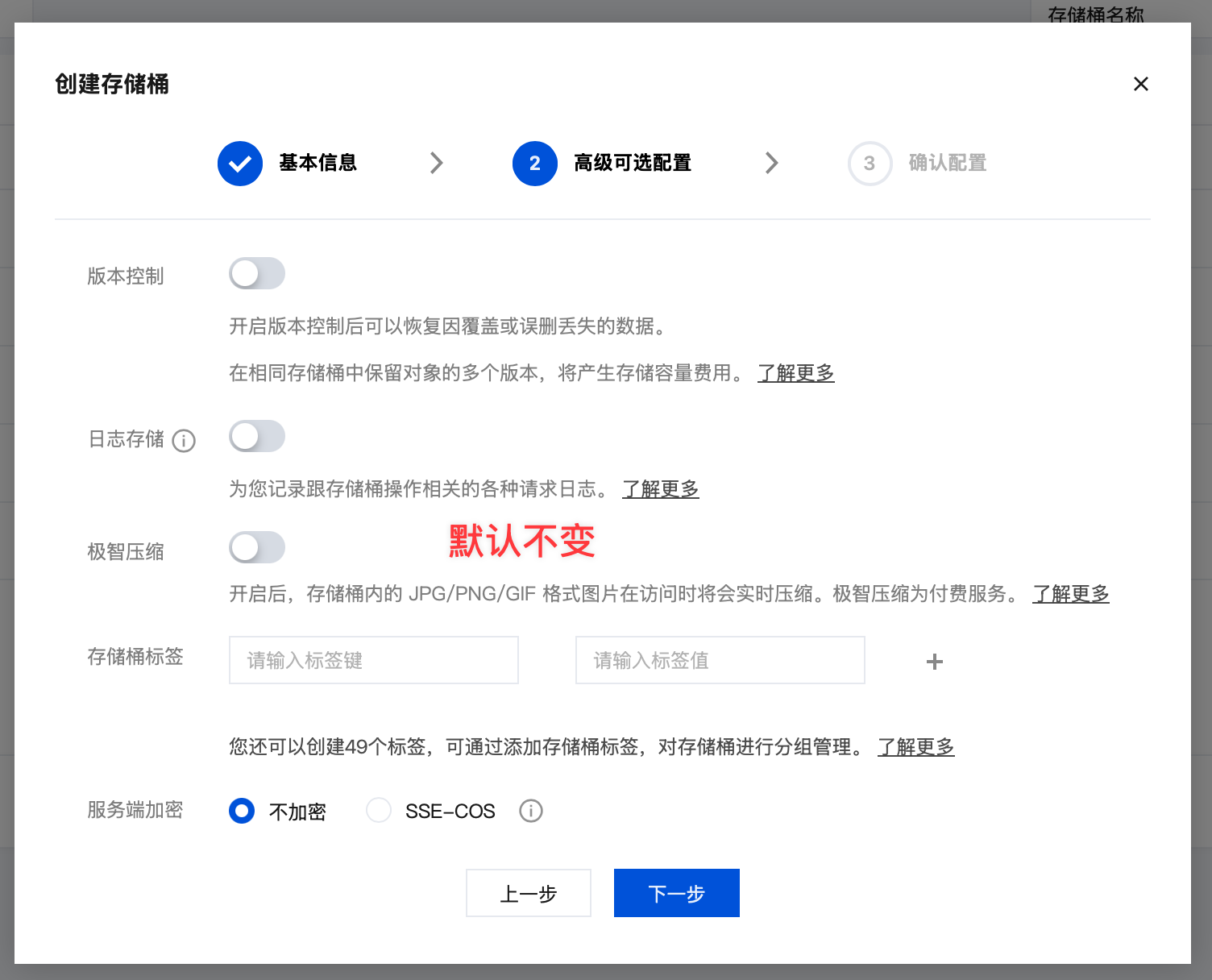Open the 确认配置 step
This screenshot has width=1212, height=980.
[946, 163]
